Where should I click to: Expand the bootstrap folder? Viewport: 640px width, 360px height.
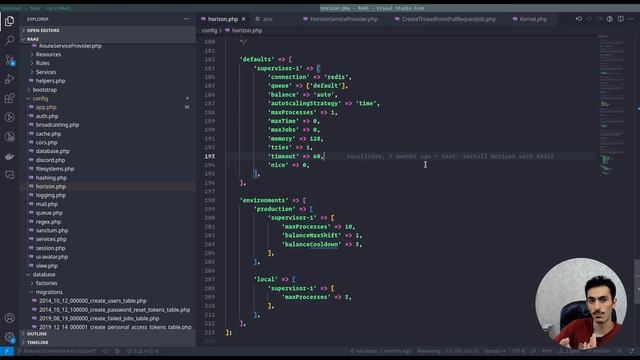44,90
